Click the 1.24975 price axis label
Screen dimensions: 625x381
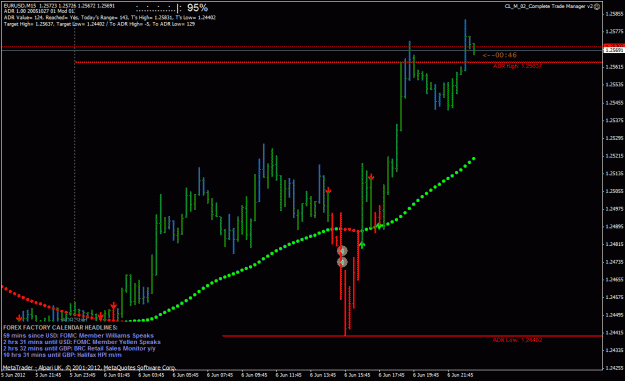[x=614, y=208]
